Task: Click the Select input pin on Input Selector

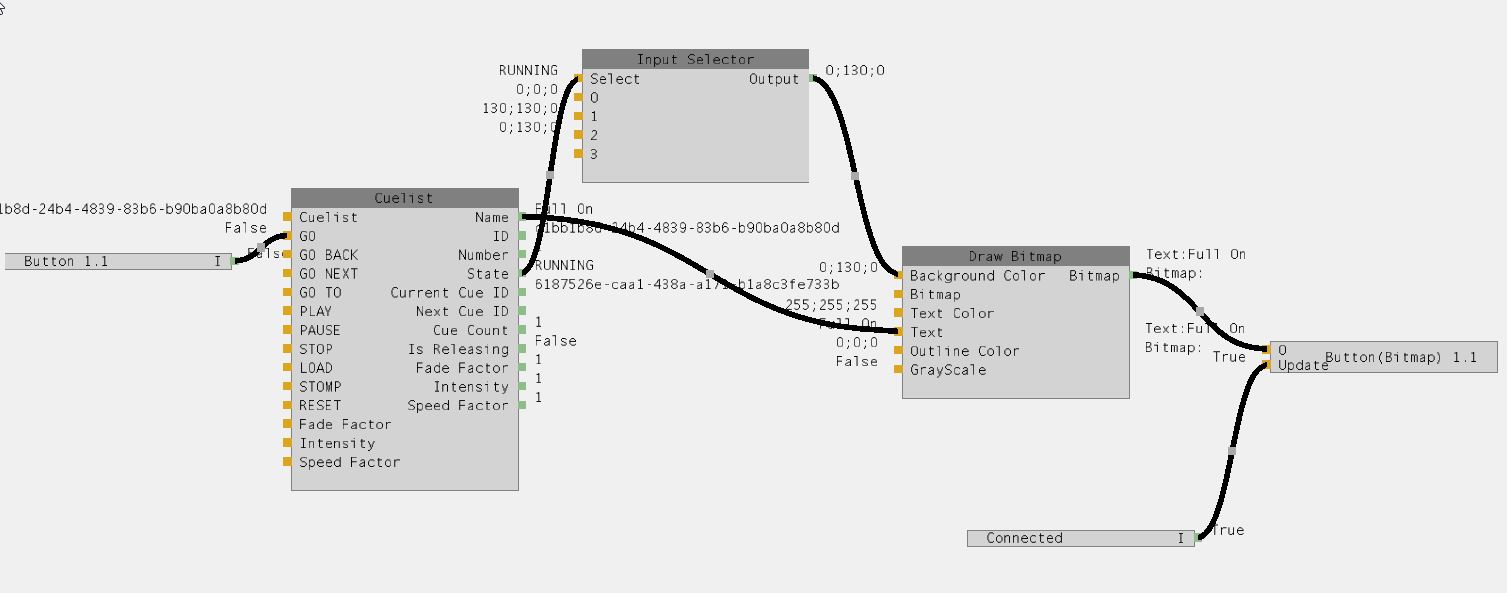Action: click(x=579, y=79)
